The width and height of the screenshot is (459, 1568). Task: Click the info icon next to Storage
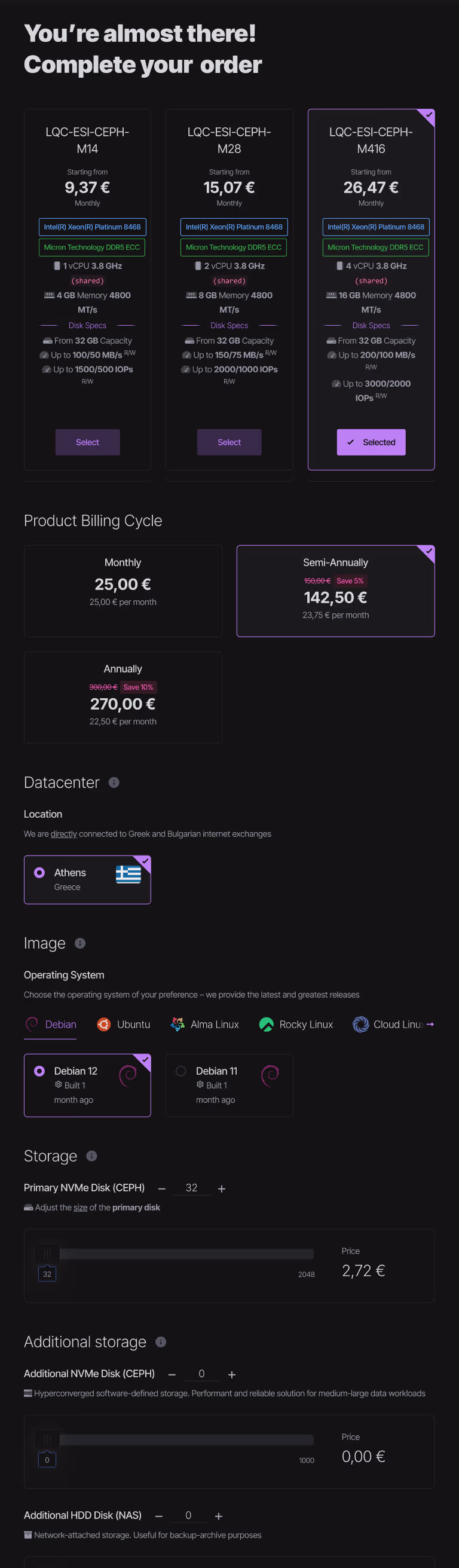tap(91, 1156)
